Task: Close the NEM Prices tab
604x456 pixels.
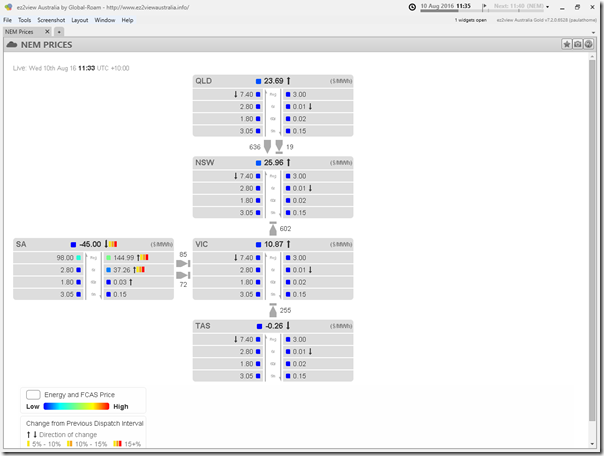Action: click(47, 32)
